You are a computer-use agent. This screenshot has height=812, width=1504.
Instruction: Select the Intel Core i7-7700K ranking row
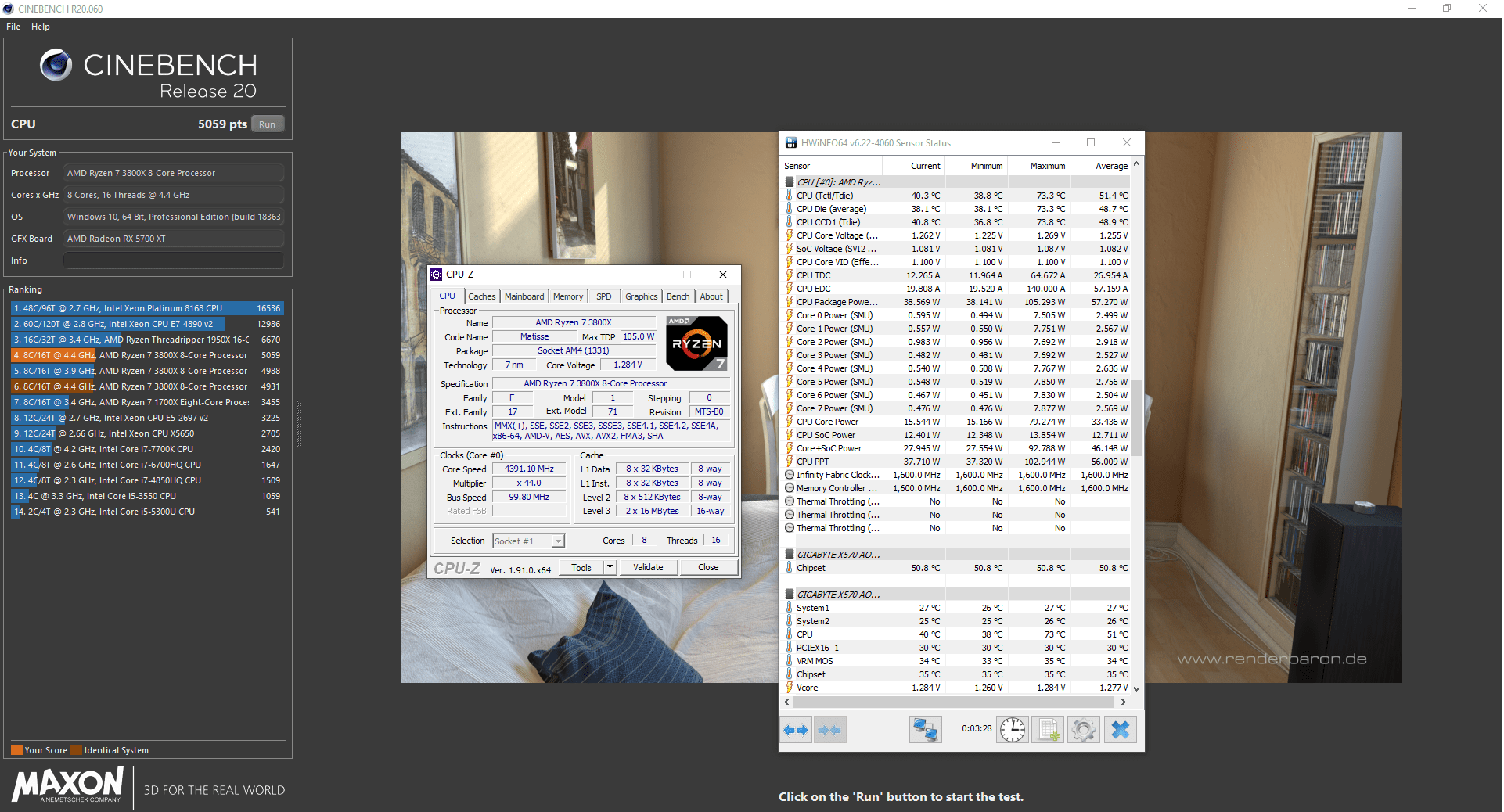click(147, 449)
